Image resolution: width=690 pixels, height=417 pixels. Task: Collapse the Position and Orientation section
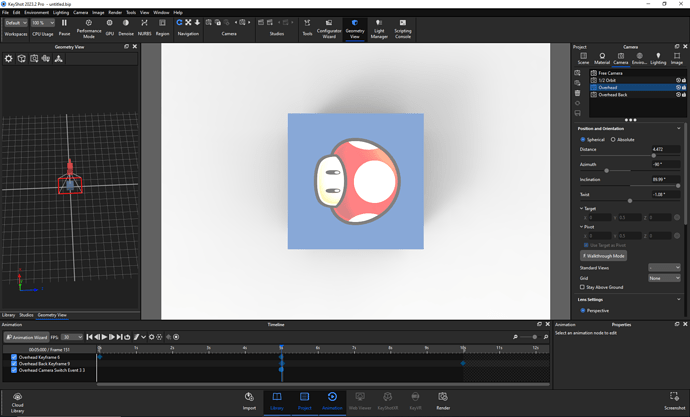678,128
